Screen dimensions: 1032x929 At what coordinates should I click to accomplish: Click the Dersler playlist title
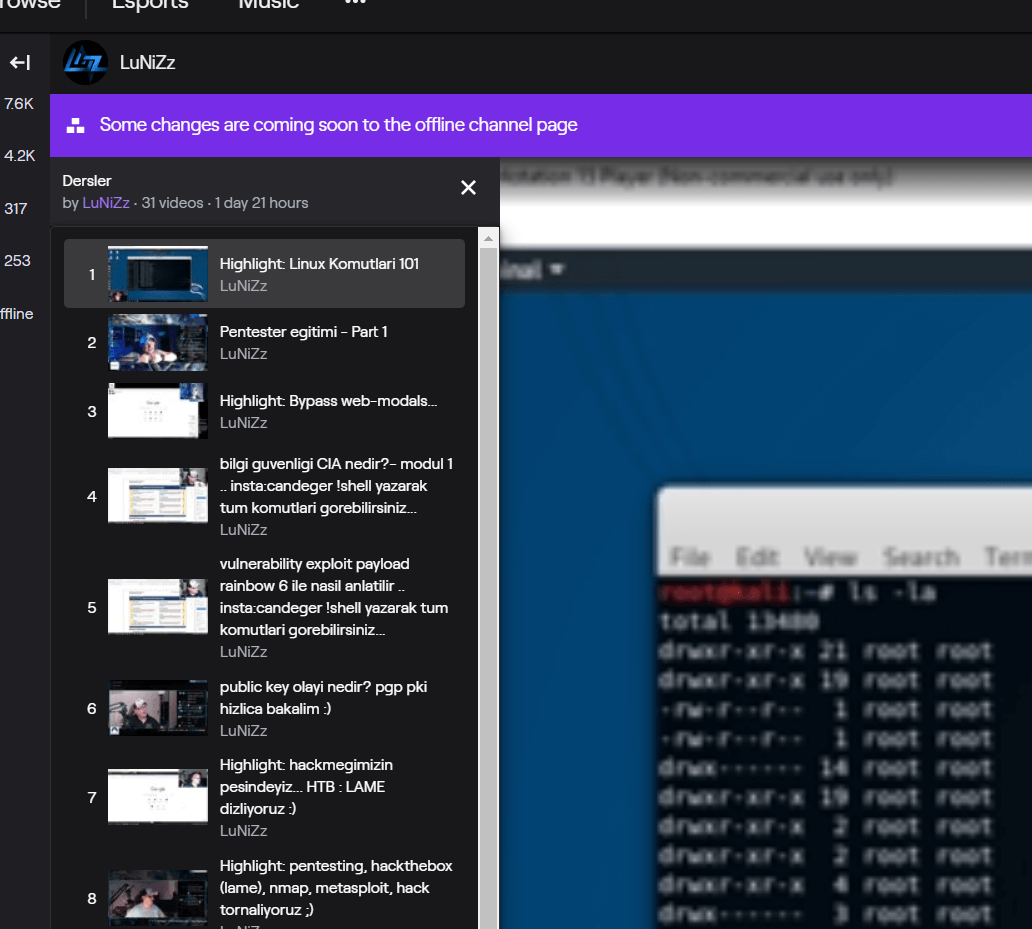point(87,181)
